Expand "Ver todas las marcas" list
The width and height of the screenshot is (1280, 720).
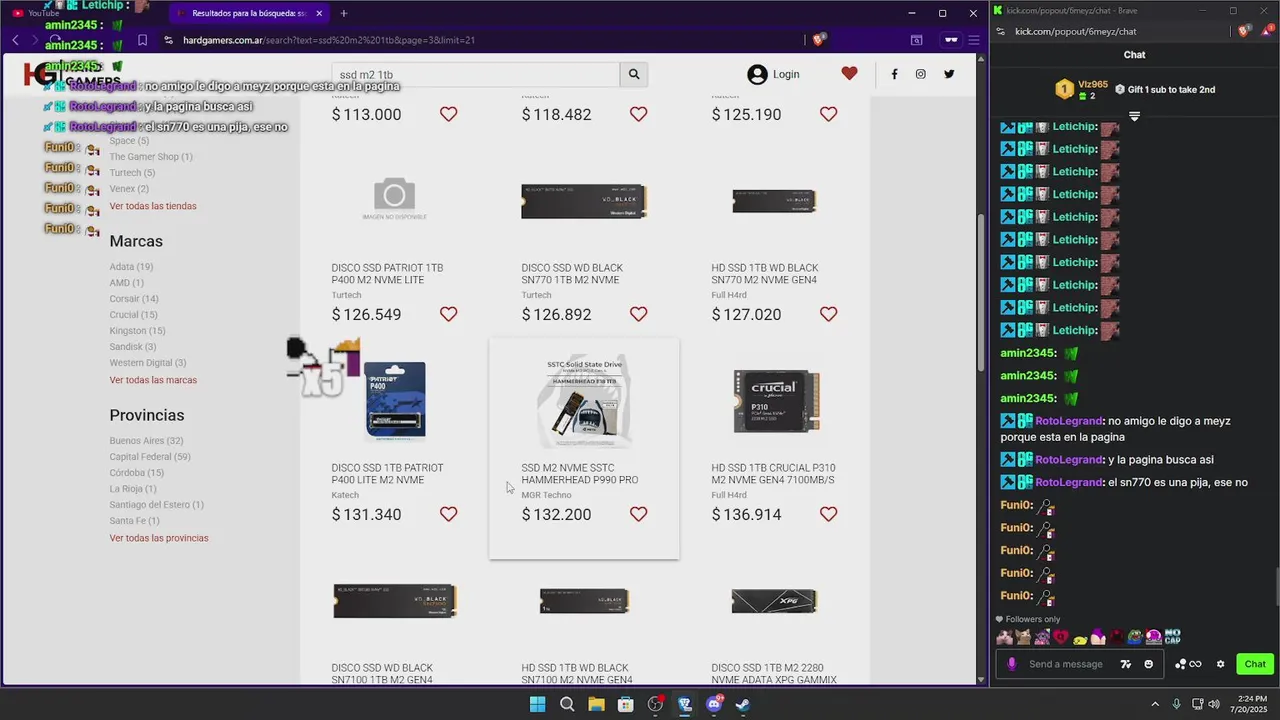tap(153, 380)
